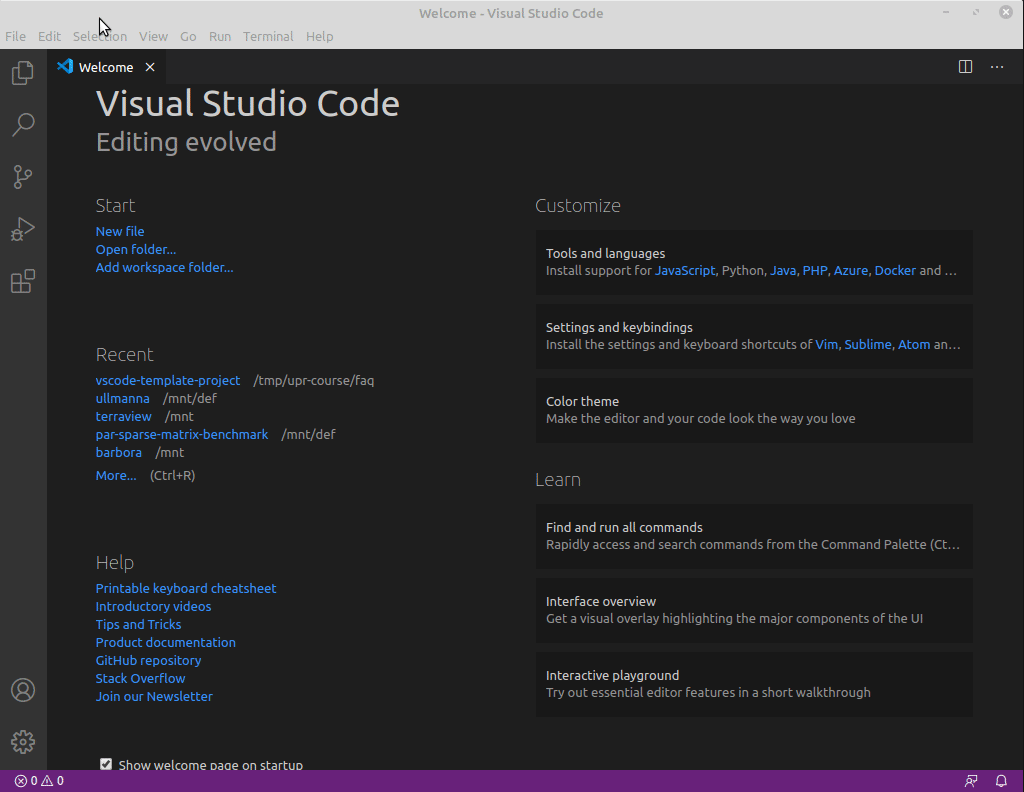
Task: Install Java support link
Action: coord(783,270)
